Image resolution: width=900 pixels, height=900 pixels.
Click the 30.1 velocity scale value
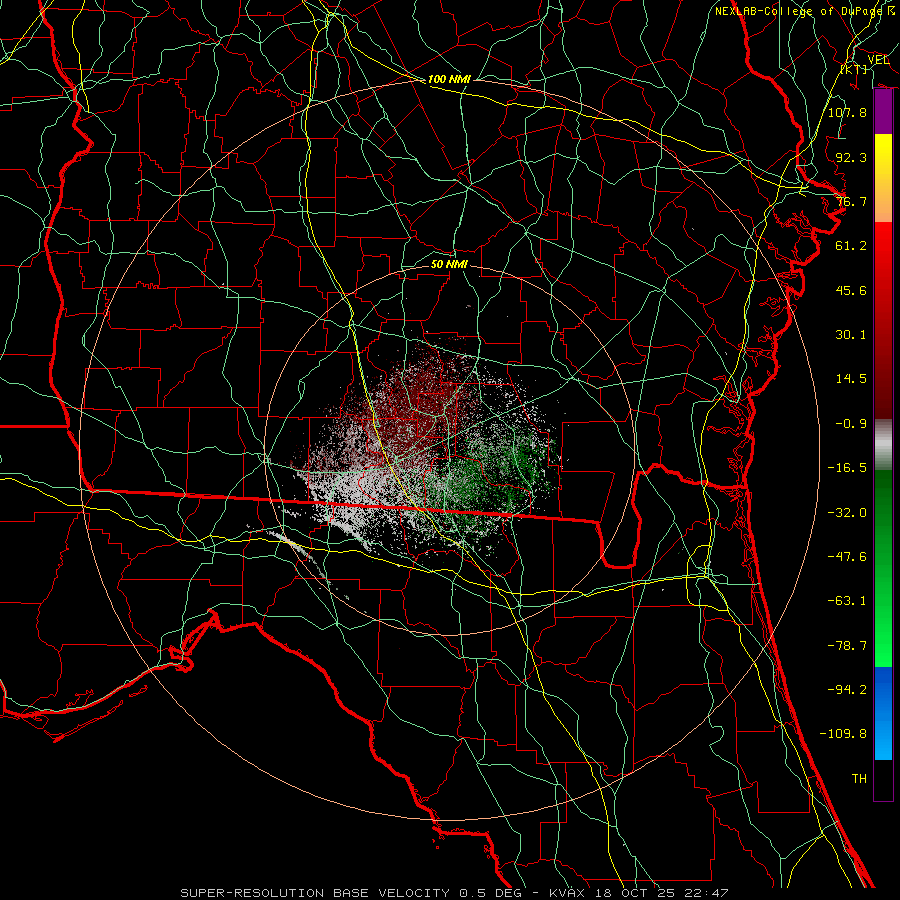point(851,335)
